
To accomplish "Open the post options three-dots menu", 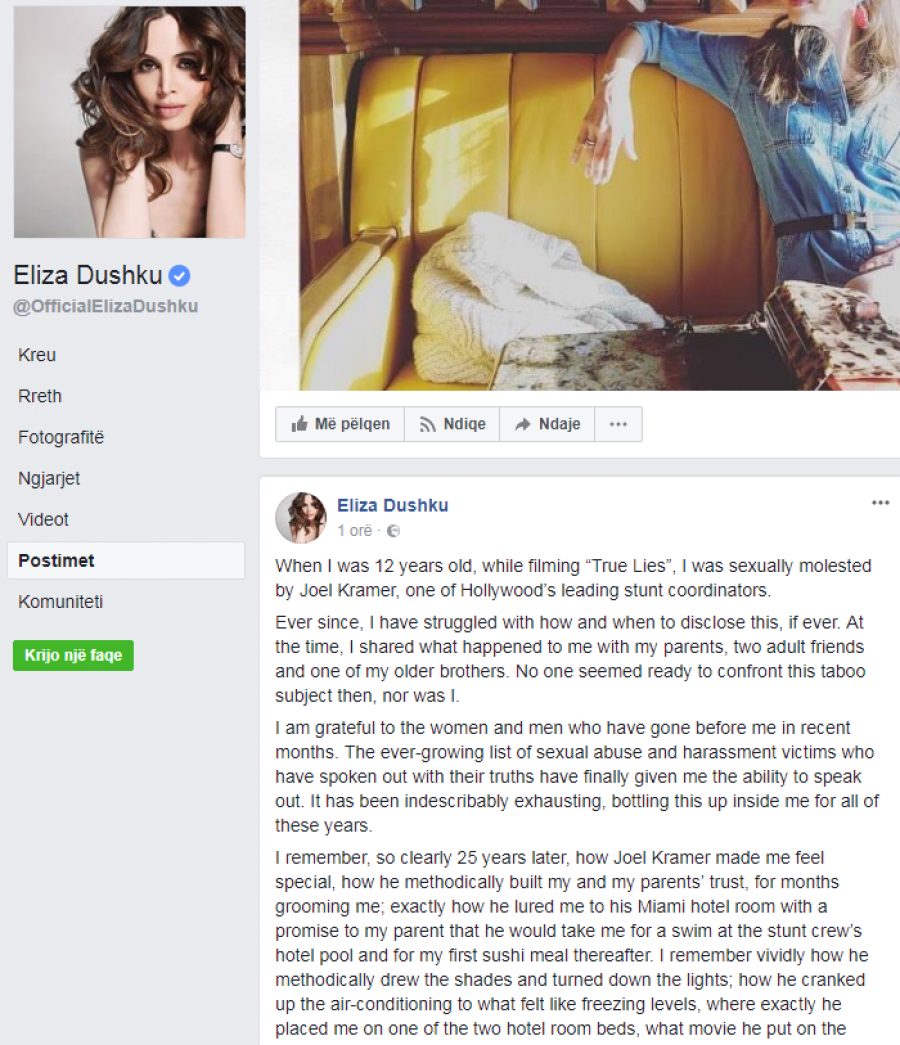I will point(880,503).
